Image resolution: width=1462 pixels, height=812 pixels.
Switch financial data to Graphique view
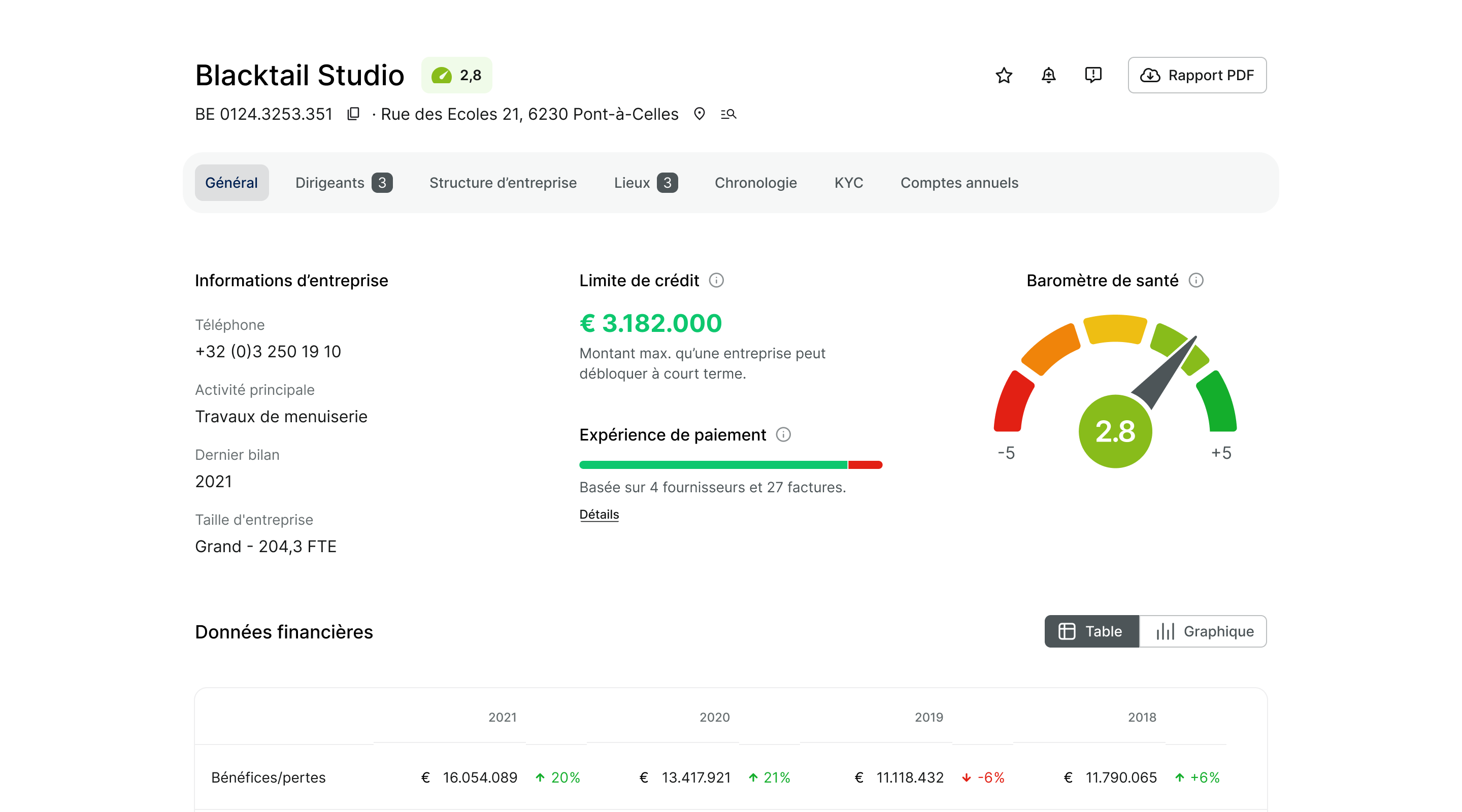point(1203,631)
